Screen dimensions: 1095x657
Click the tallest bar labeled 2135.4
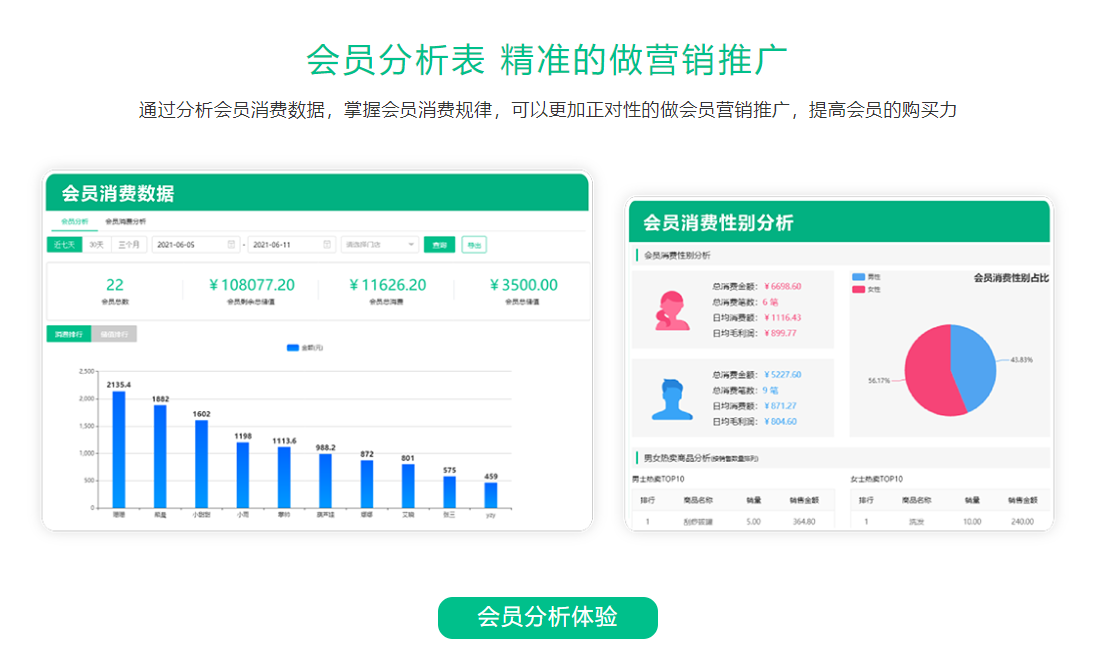point(119,448)
